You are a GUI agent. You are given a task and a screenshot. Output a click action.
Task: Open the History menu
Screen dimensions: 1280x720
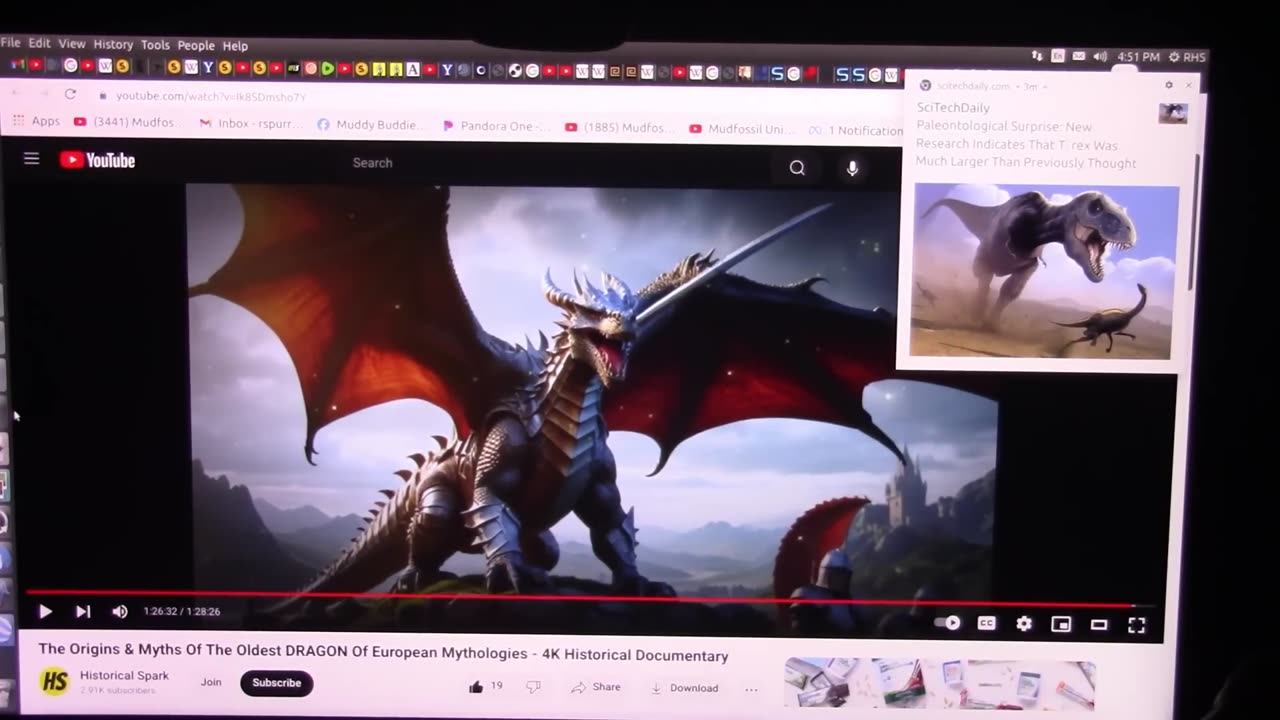point(113,45)
